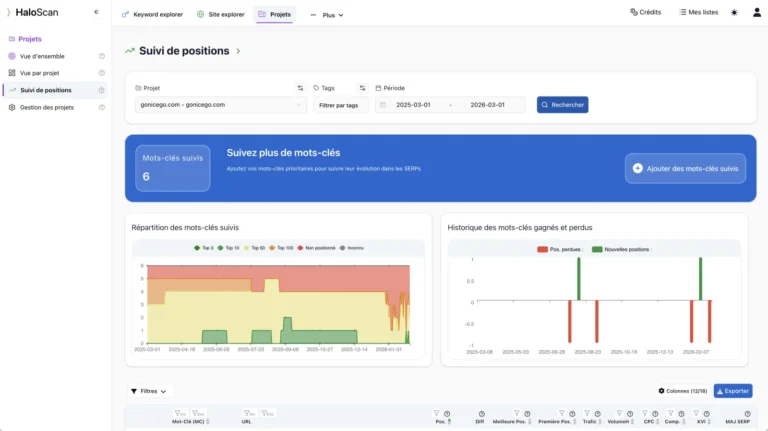Image resolution: width=768 pixels, height=431 pixels.
Task: Open Mes listes
Action: [699, 12]
